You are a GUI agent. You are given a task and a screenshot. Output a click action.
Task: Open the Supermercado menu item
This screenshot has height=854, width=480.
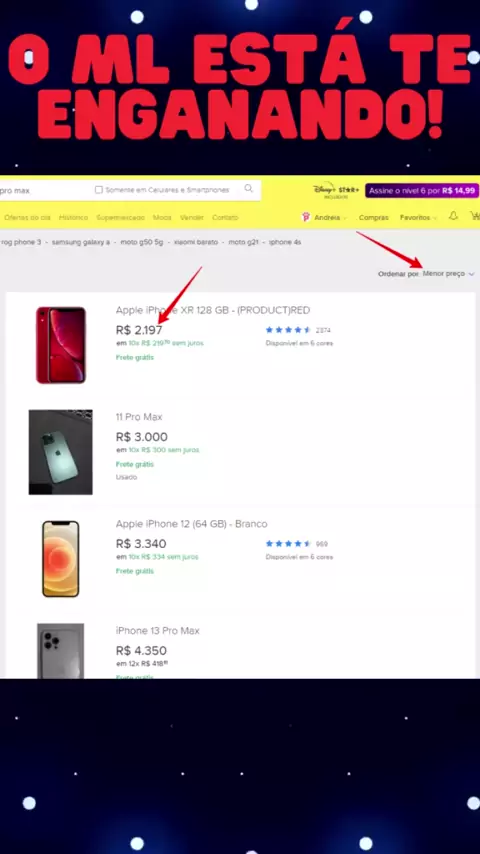pos(120,217)
